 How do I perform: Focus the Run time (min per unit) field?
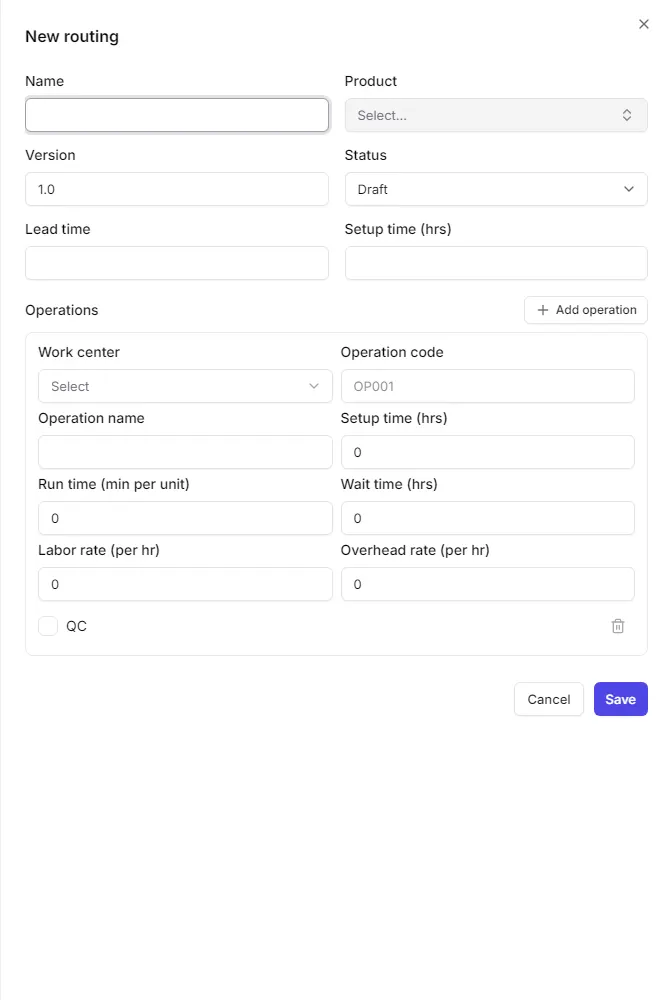185,518
